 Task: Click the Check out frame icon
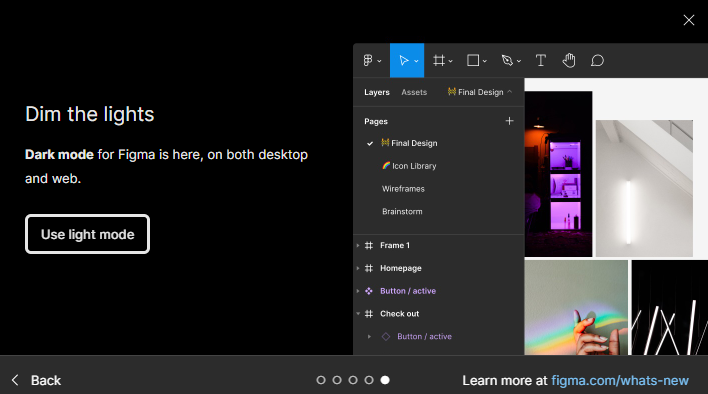click(369, 314)
